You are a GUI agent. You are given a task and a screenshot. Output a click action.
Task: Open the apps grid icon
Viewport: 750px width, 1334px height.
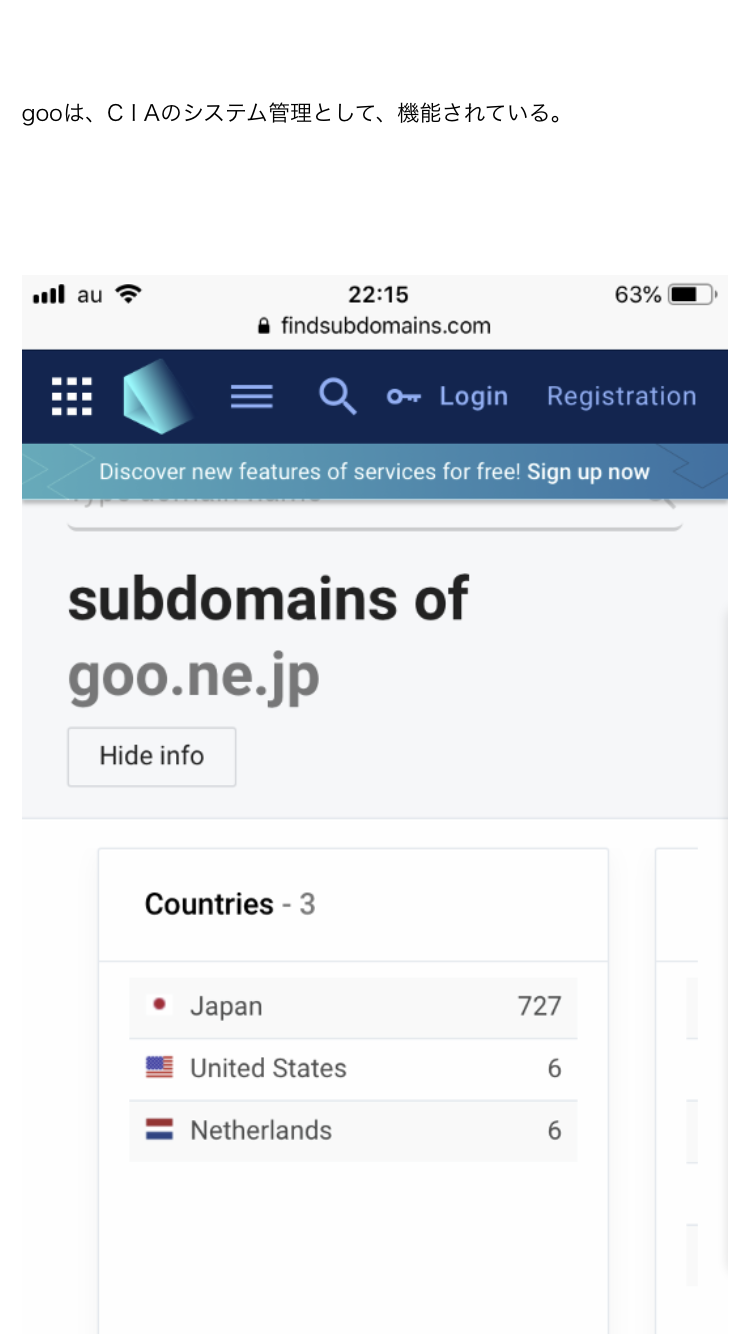coord(72,397)
